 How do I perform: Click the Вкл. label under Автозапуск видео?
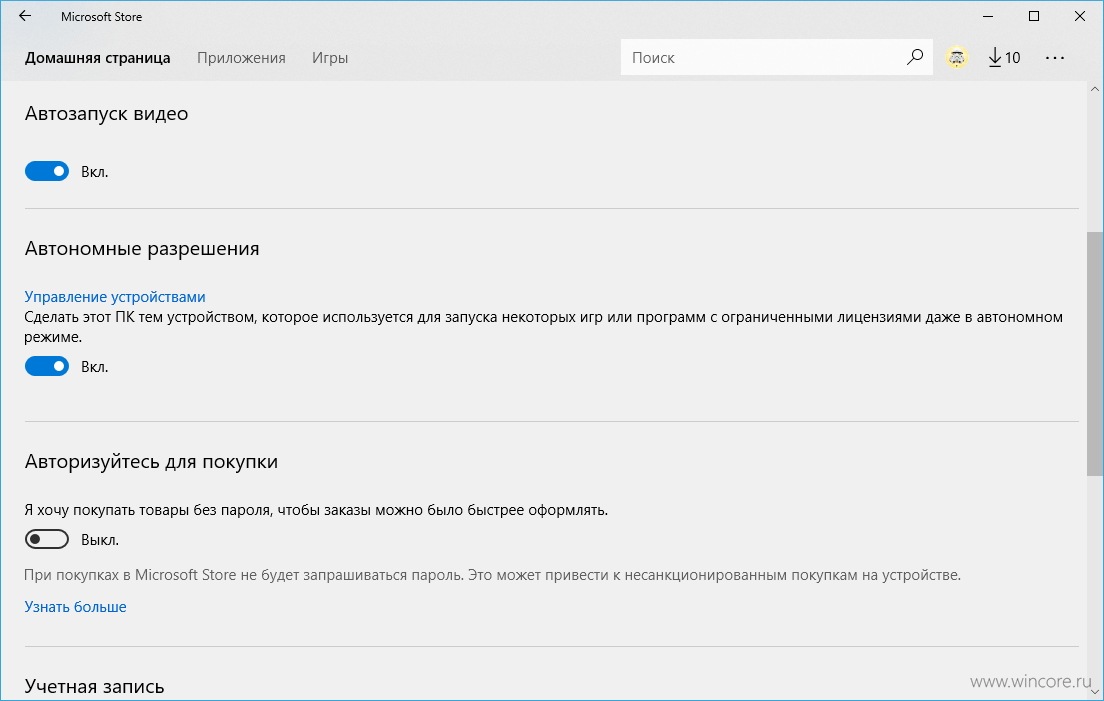pyautogui.click(x=94, y=172)
